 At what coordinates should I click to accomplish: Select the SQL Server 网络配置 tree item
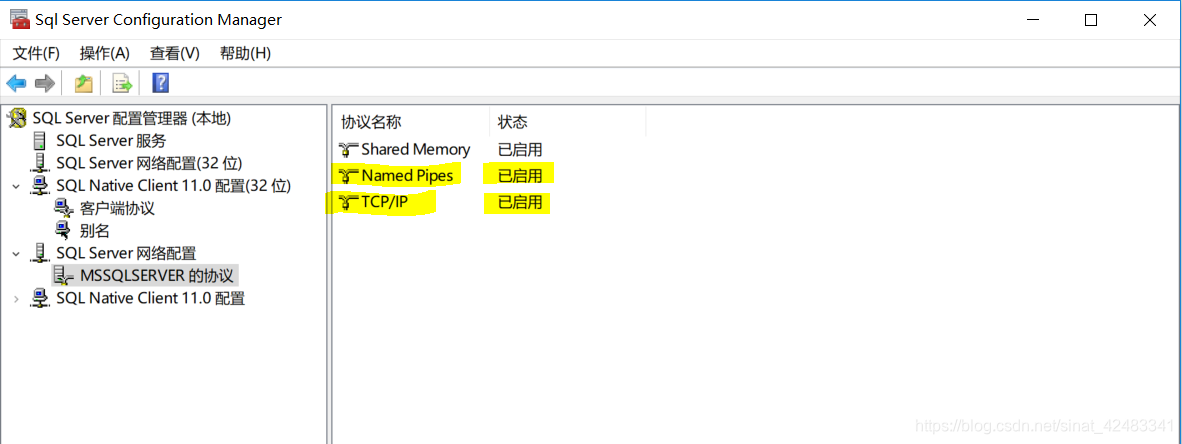126,254
